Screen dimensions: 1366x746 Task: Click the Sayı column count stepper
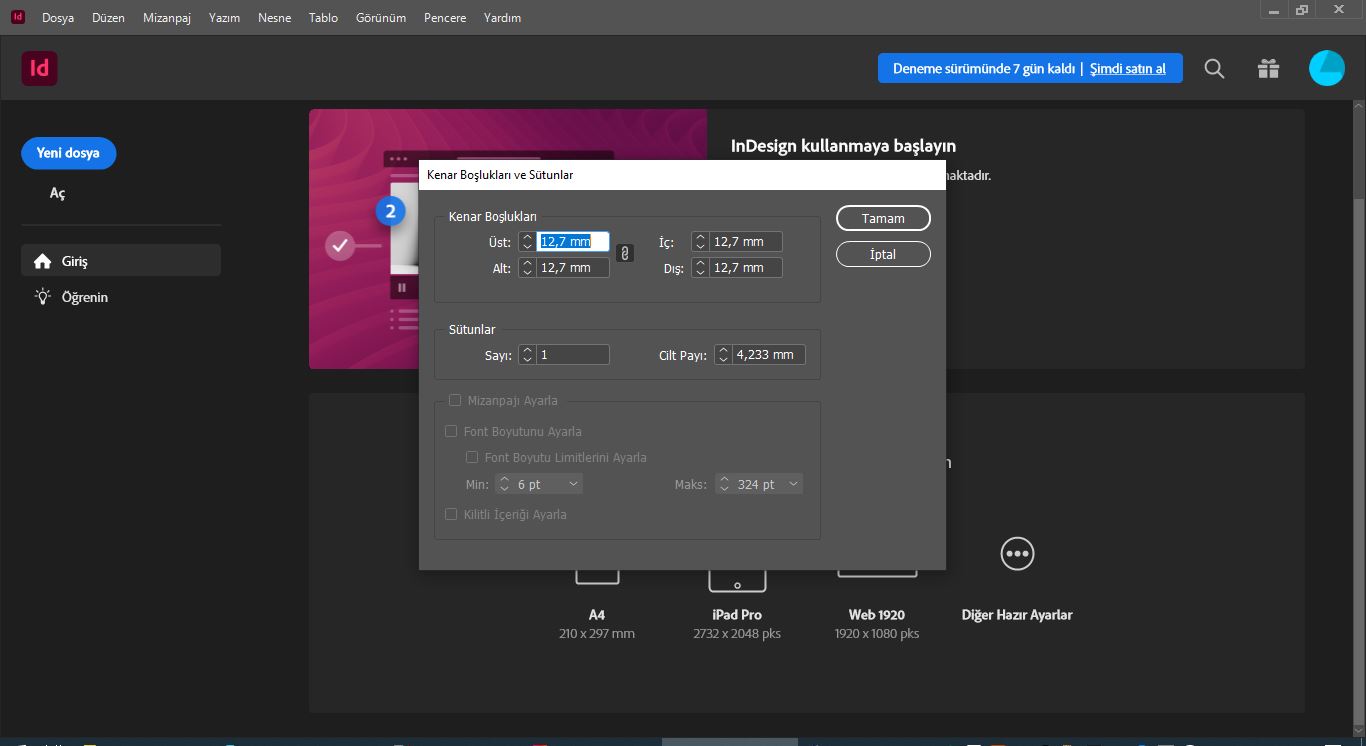coord(527,355)
